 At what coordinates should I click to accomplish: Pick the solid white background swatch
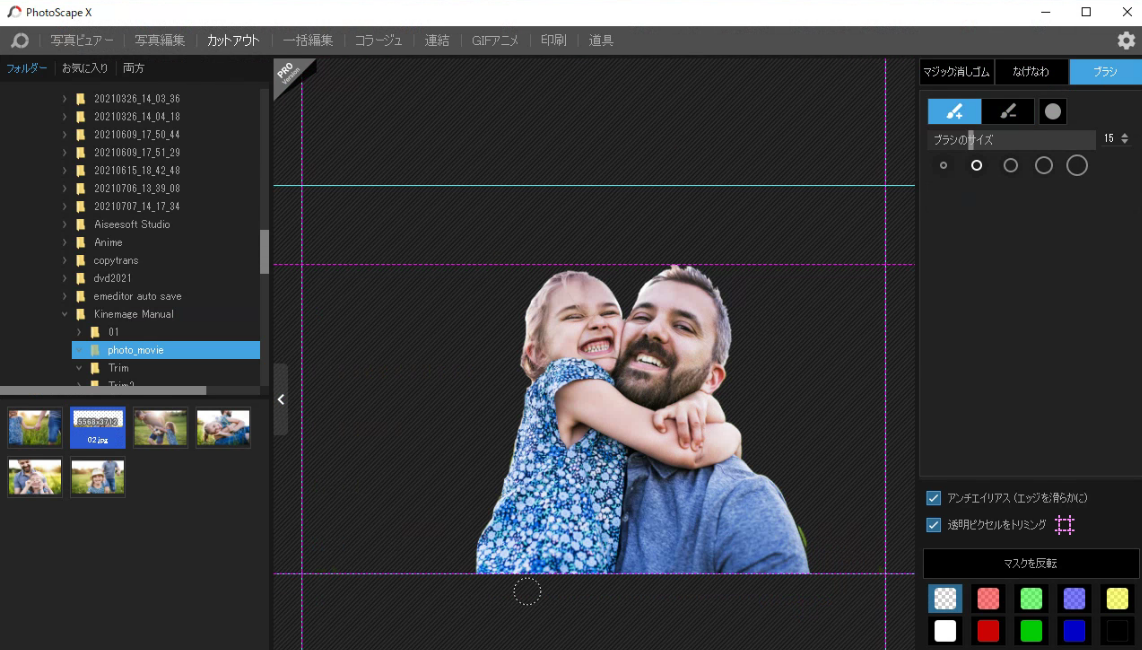click(945, 630)
